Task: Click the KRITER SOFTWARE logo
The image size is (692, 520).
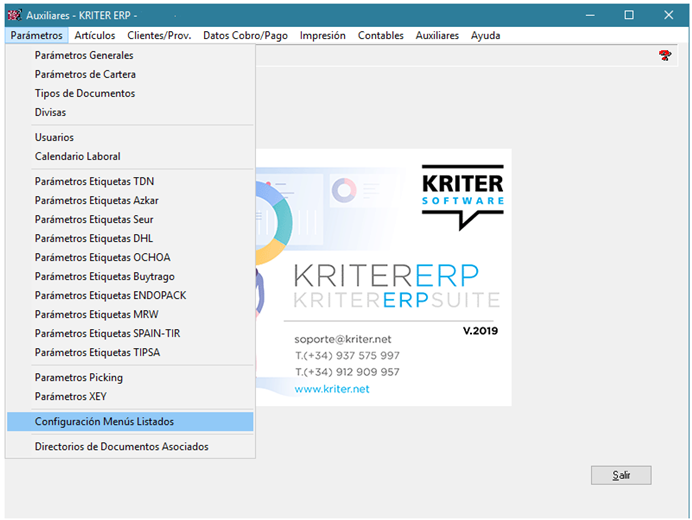Action: (x=463, y=197)
